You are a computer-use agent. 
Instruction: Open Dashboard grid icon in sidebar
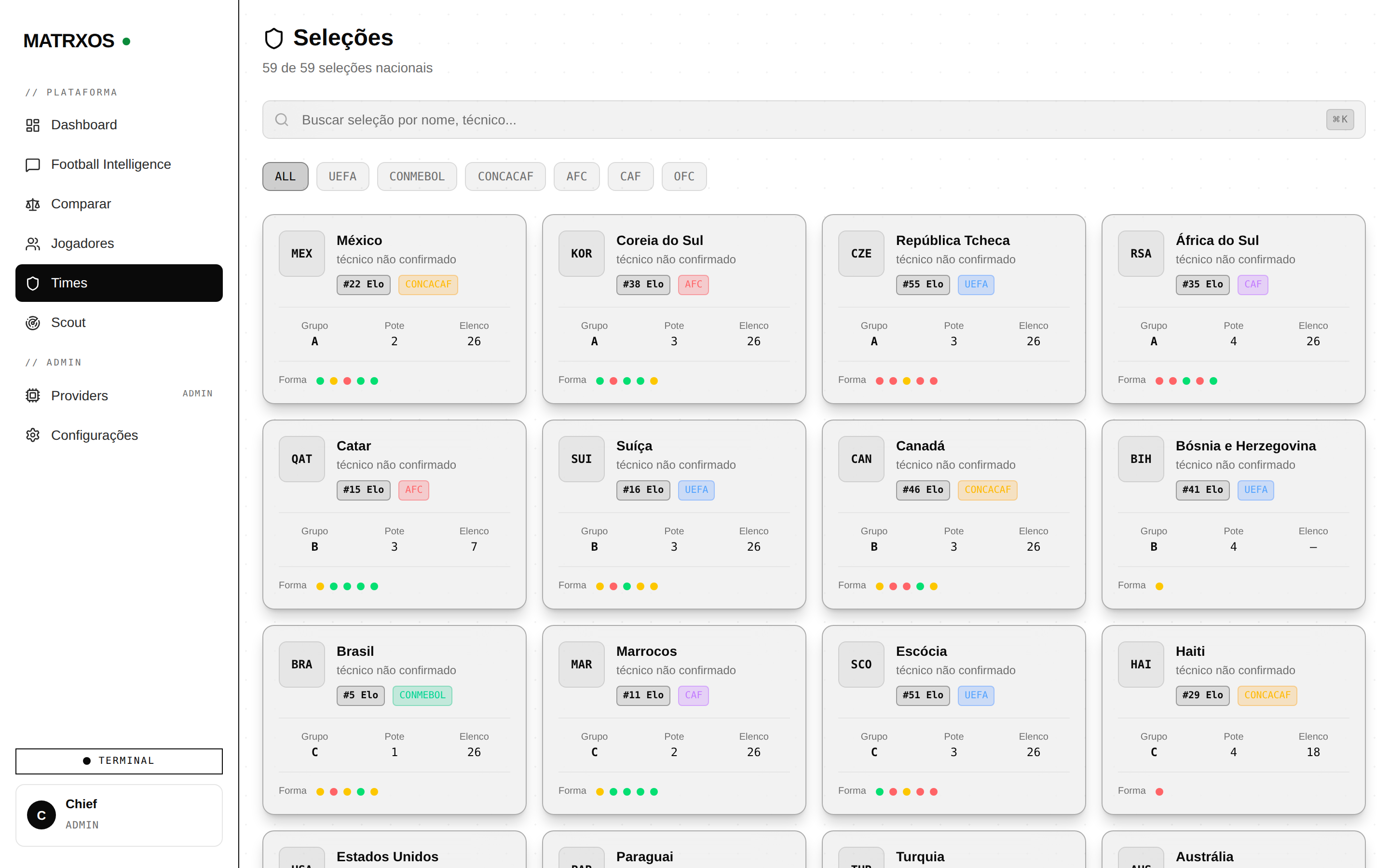(33, 125)
